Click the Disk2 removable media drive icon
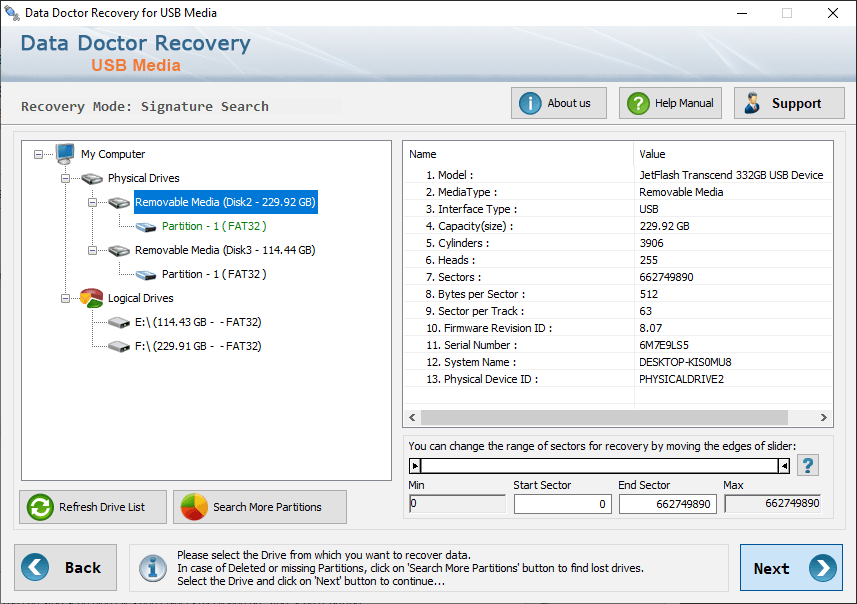The image size is (857, 604). click(119, 202)
